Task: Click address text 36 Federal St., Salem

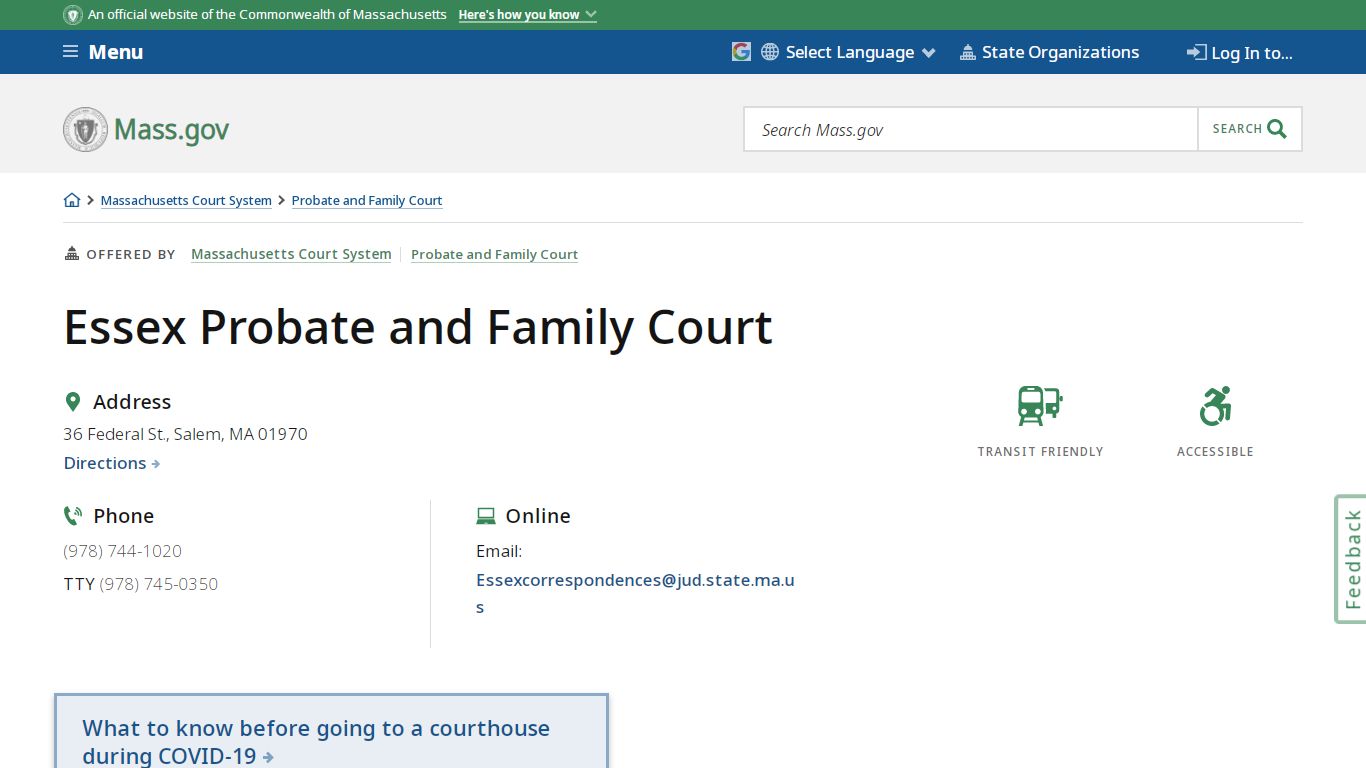Action: click(x=185, y=434)
